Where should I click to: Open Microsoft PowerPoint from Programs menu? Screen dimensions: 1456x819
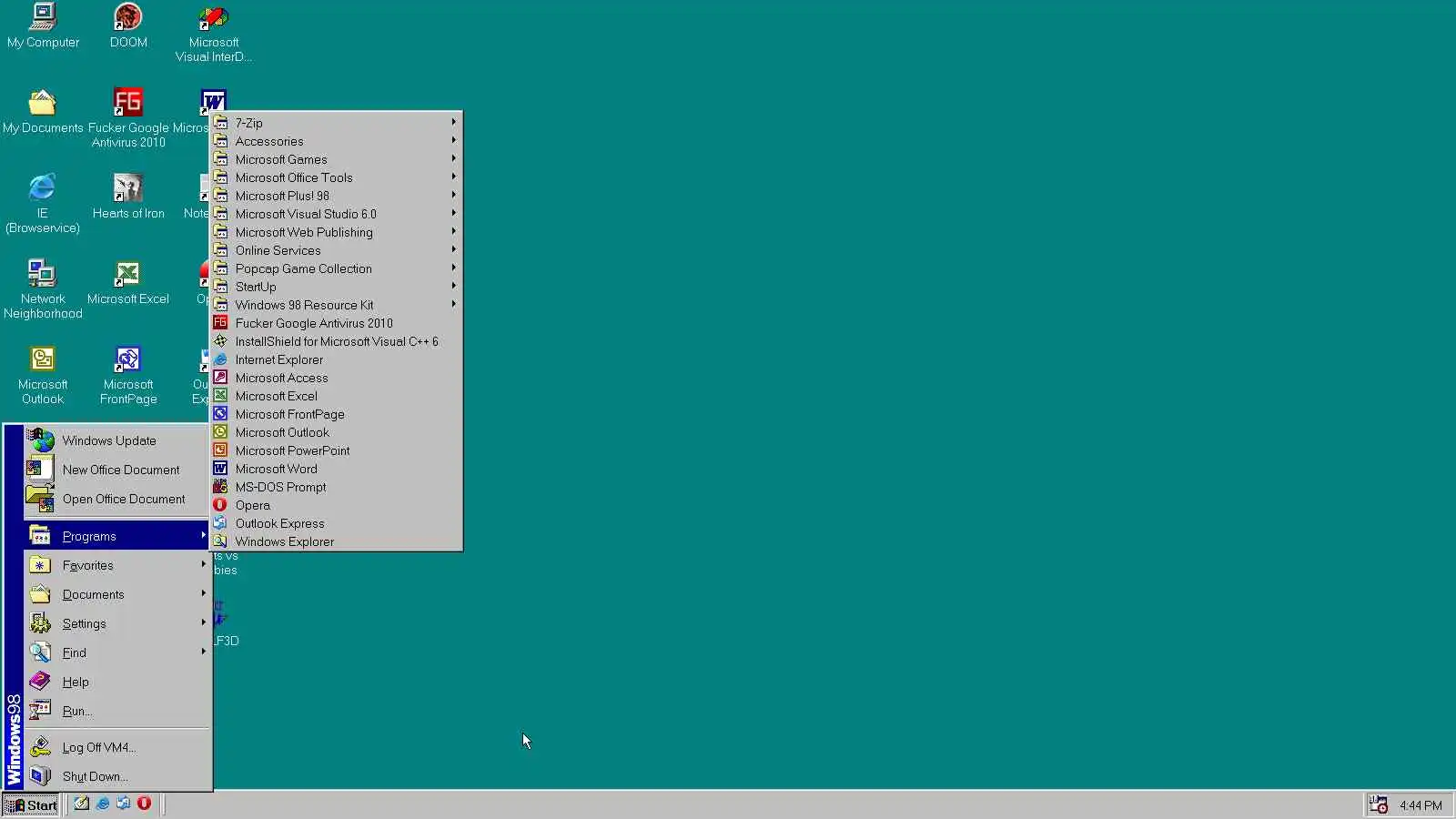click(336, 450)
